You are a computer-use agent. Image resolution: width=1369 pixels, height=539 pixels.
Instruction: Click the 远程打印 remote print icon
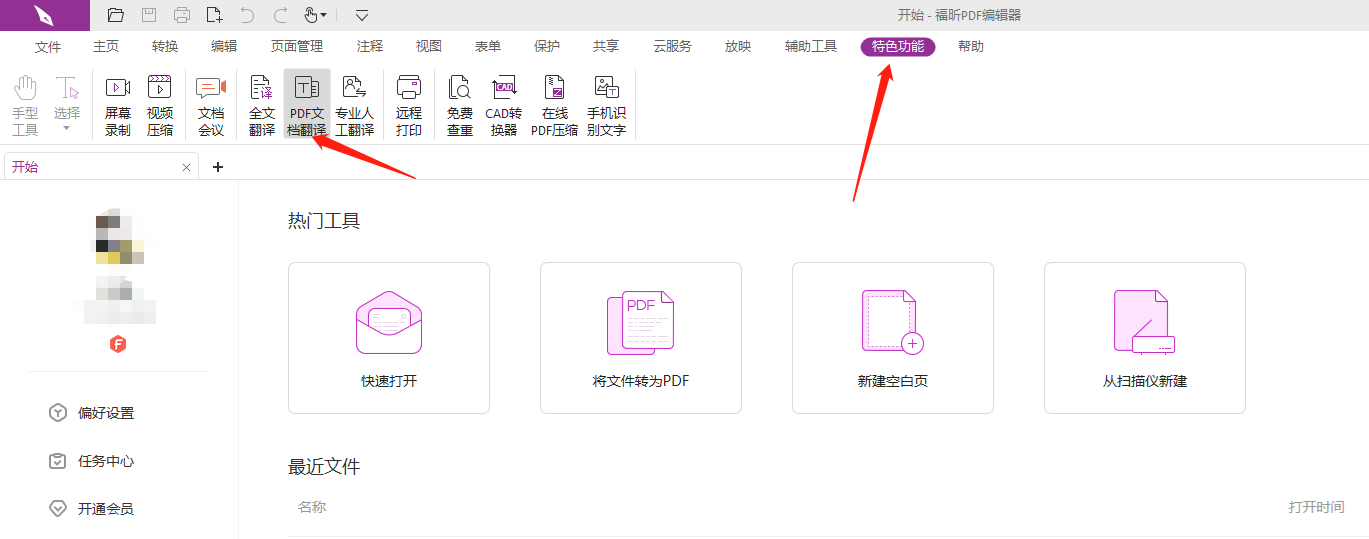coord(409,104)
